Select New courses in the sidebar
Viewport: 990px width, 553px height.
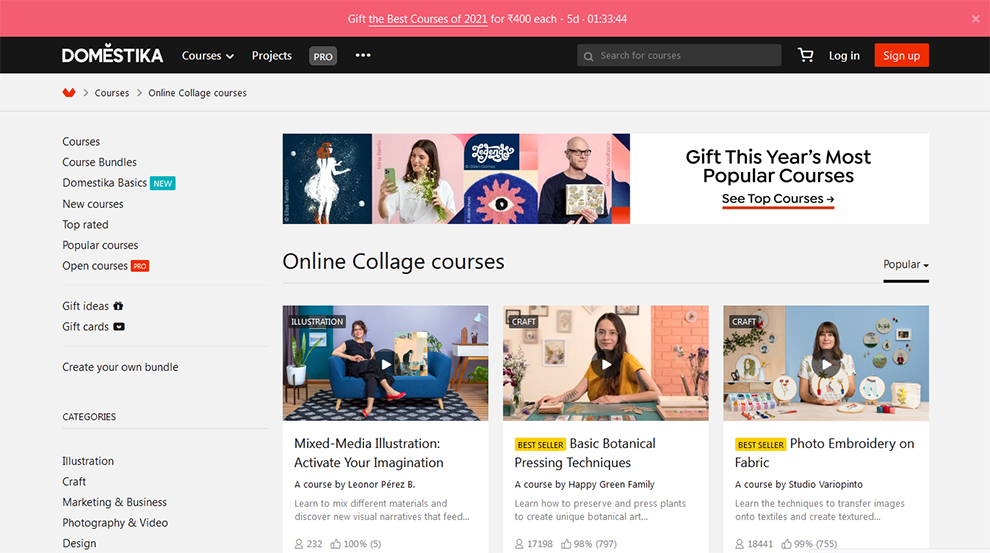[x=93, y=204]
